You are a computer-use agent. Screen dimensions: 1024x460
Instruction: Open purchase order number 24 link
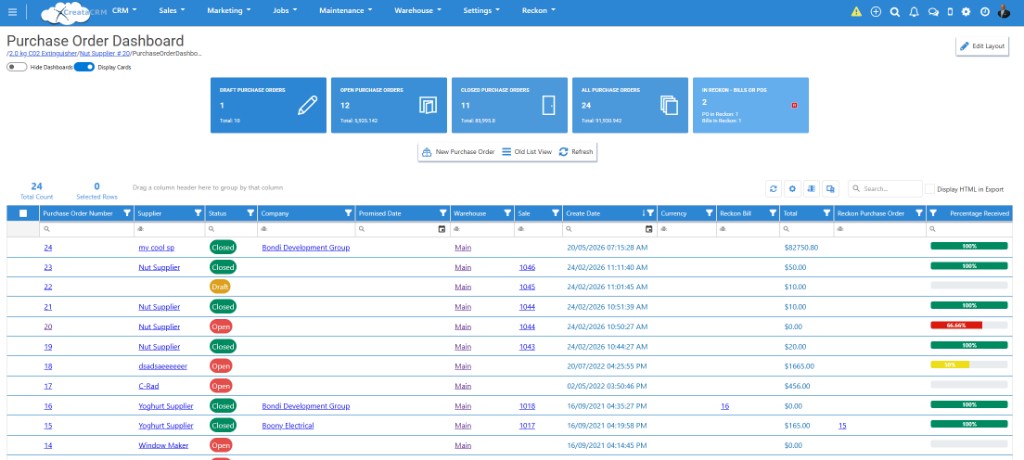click(48, 248)
